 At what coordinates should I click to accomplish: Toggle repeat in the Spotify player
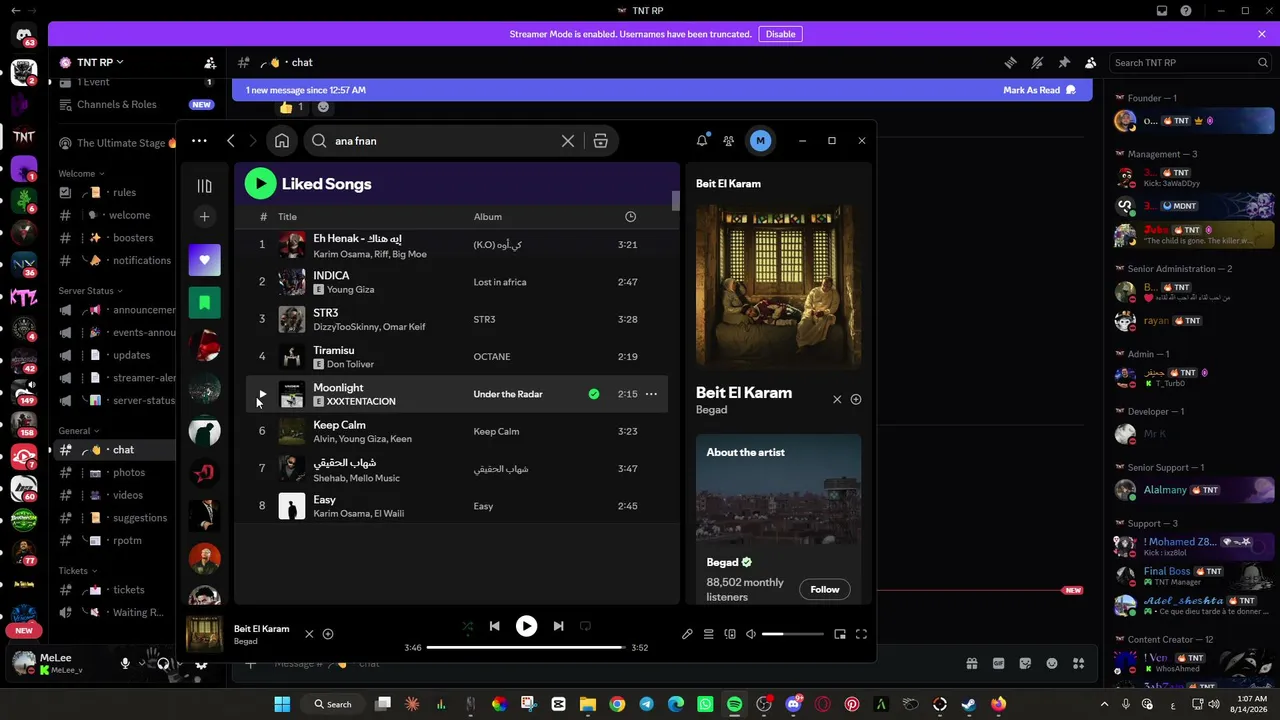pyautogui.click(x=585, y=626)
